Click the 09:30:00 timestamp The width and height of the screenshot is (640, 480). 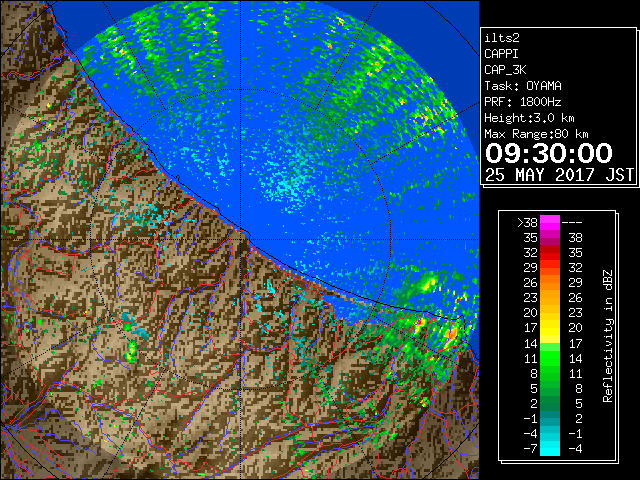point(549,153)
